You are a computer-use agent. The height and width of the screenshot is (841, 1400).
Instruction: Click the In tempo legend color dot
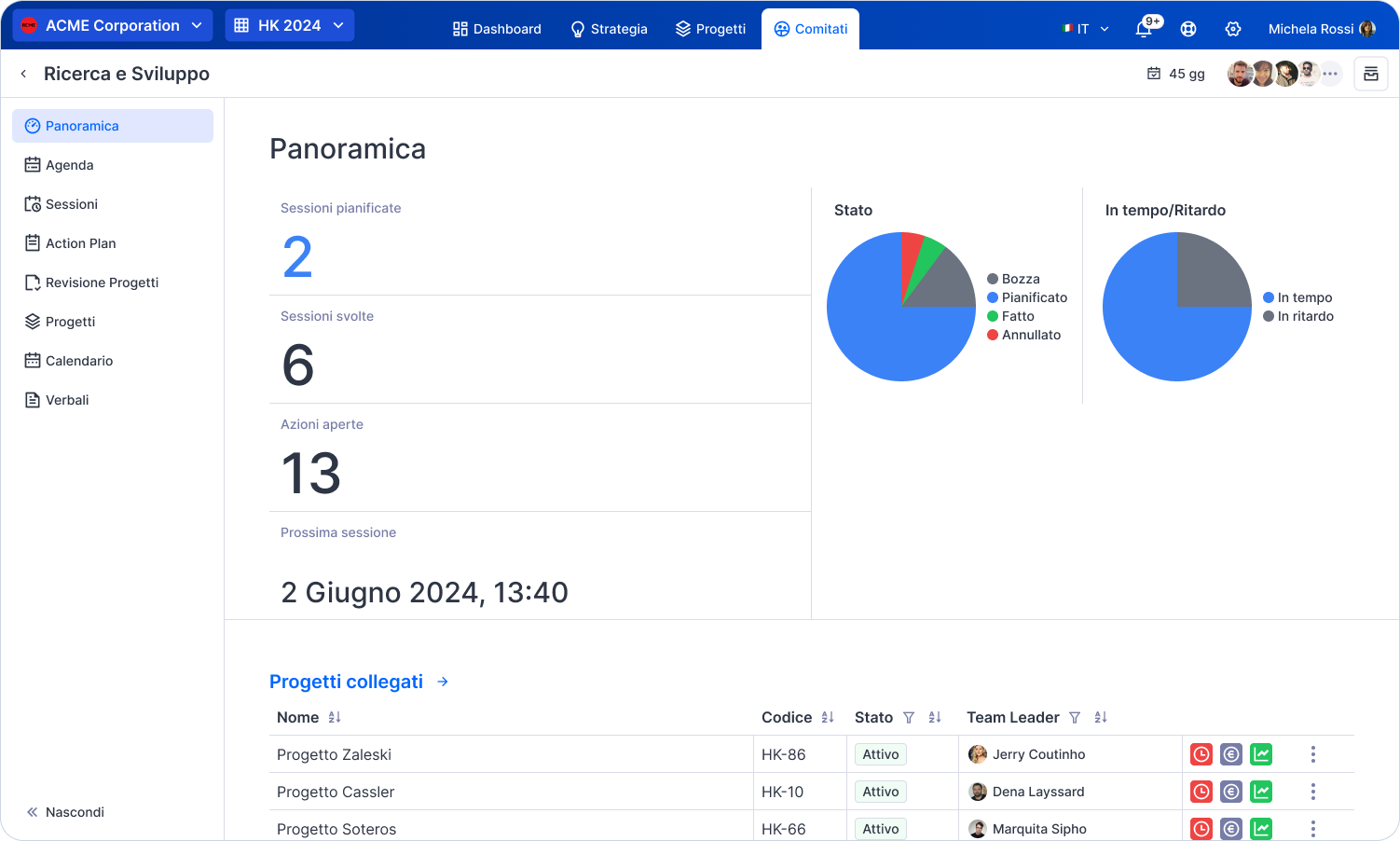point(1269,297)
